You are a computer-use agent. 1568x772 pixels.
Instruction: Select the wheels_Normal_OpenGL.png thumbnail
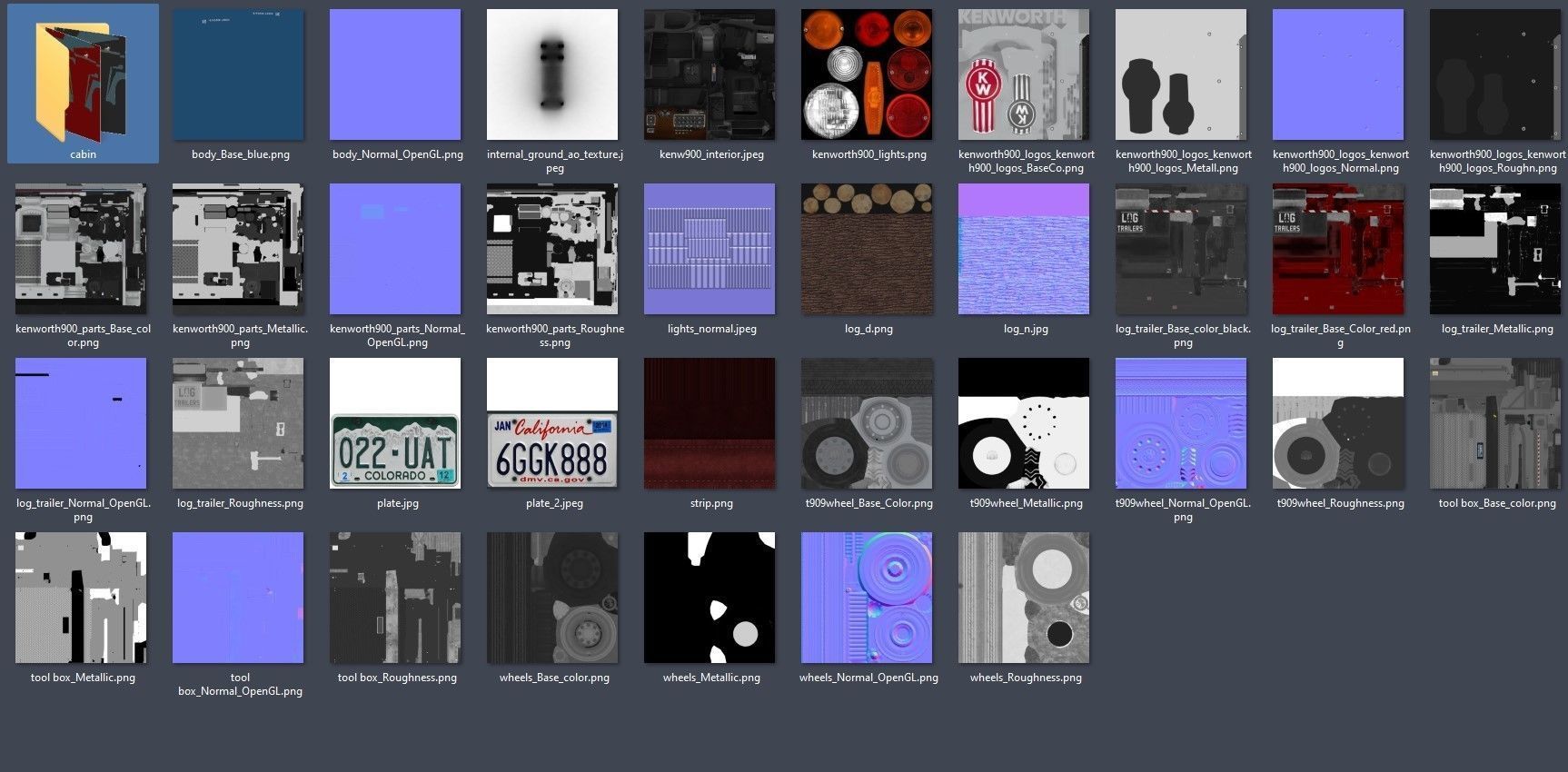pyautogui.click(x=867, y=598)
